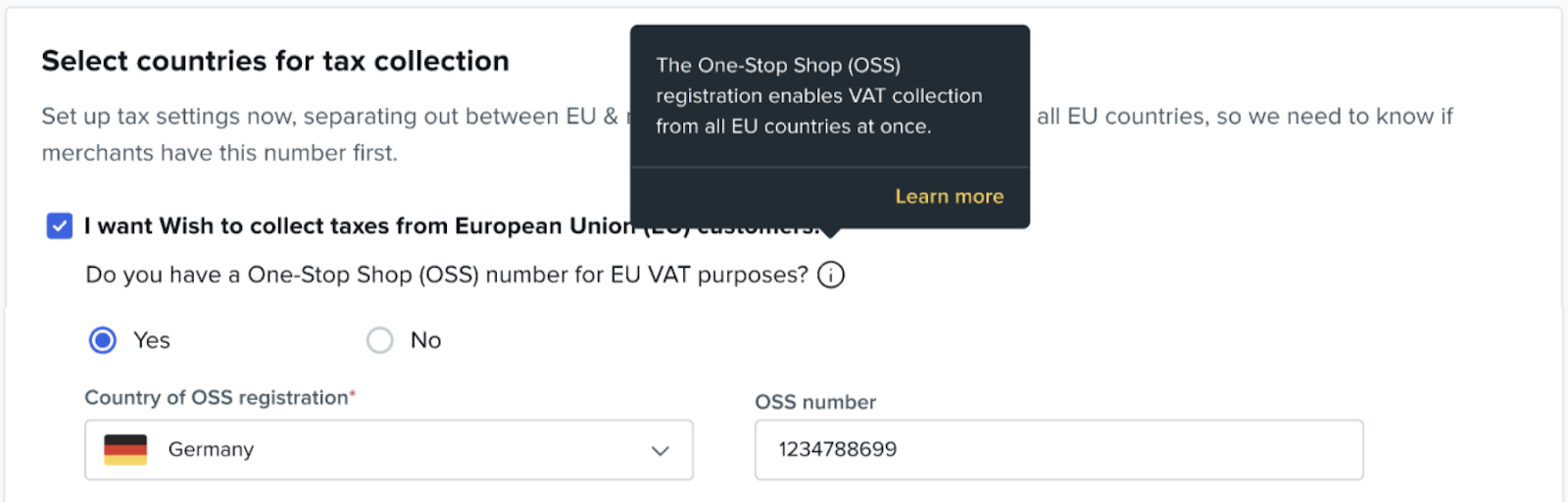Open the Country of OSS registration dropdown
The image size is (1568, 502).
[388, 450]
